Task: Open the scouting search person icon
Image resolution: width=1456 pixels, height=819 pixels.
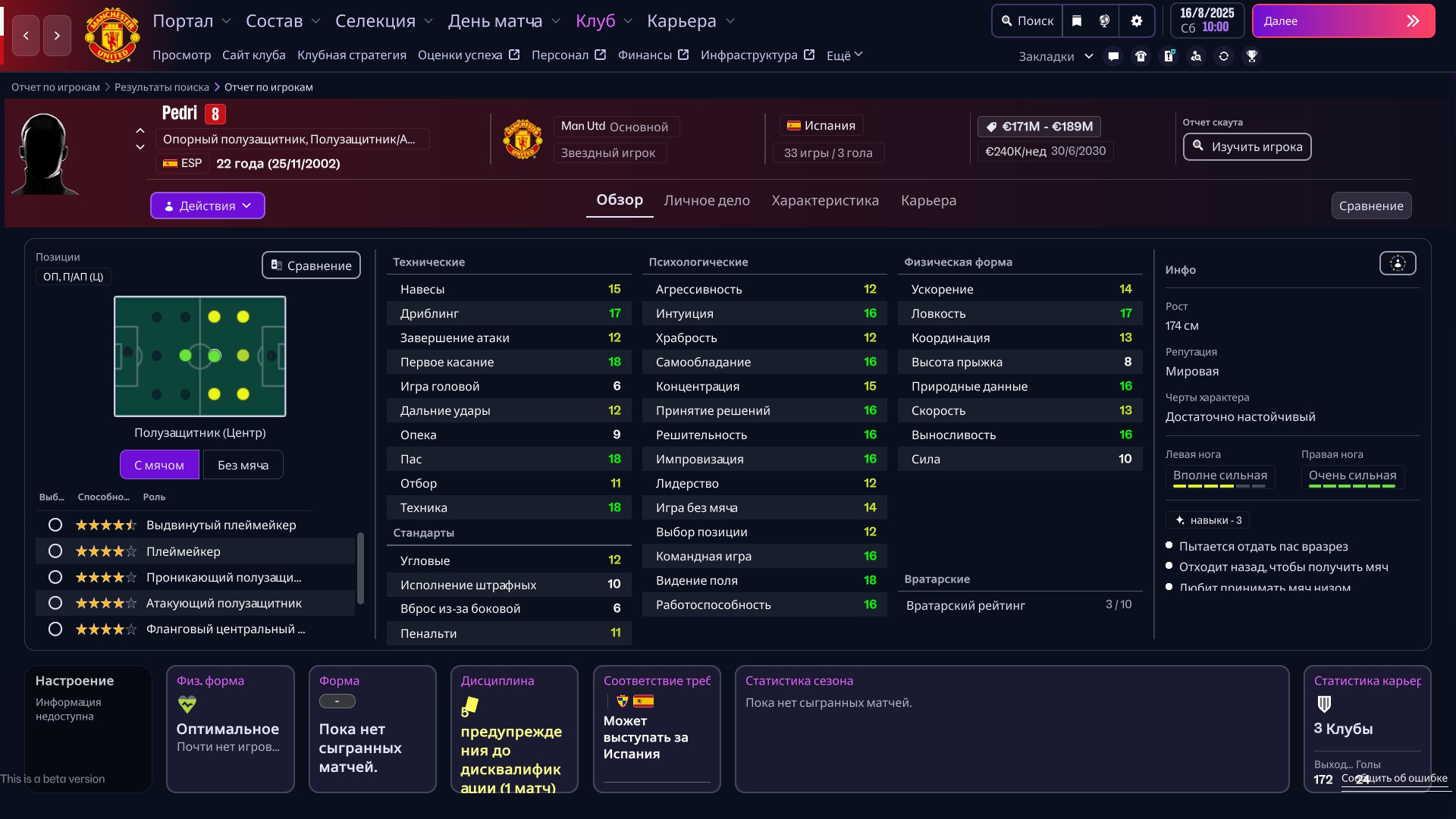Action: (x=1196, y=56)
